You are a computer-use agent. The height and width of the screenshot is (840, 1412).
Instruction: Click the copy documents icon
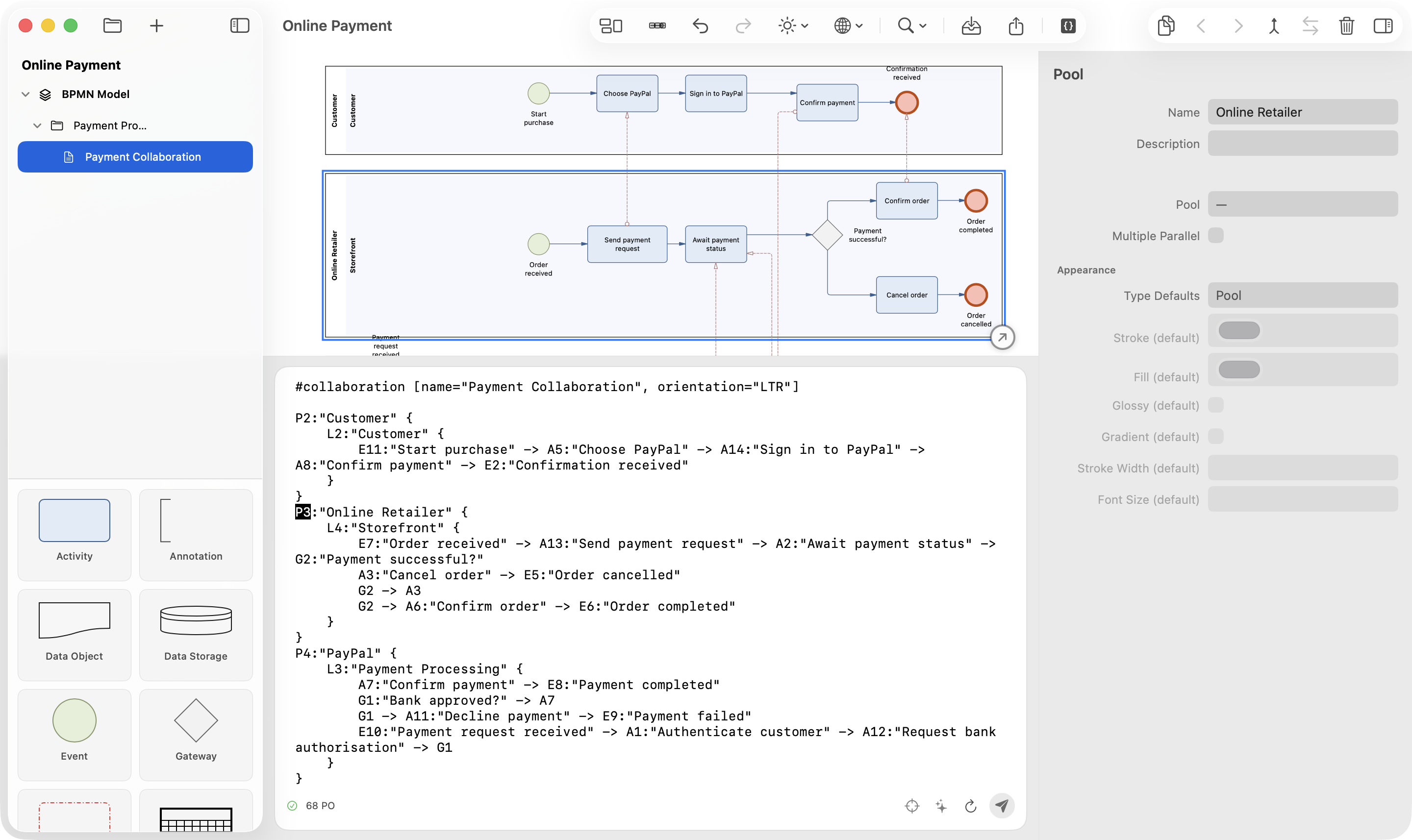tap(1166, 25)
